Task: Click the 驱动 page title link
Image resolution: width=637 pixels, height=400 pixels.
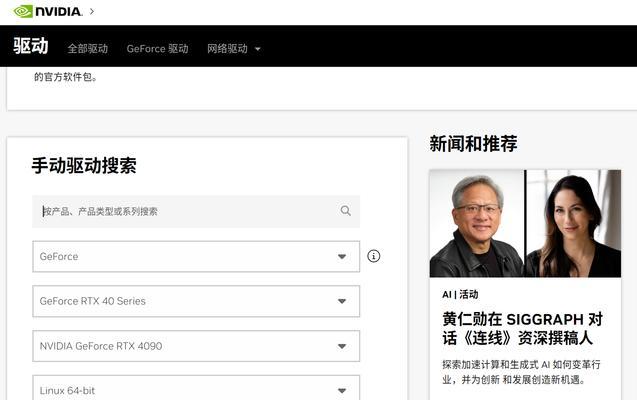Action: tap(30, 46)
